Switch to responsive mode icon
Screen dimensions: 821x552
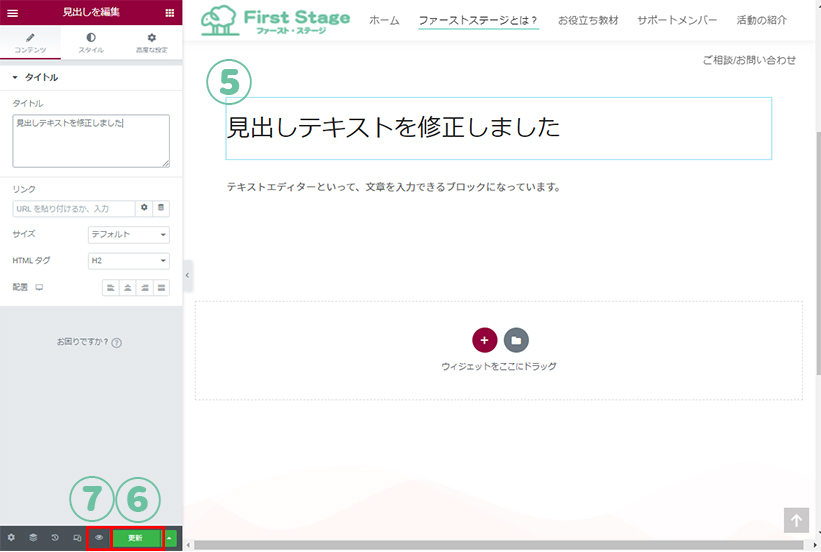(77, 538)
